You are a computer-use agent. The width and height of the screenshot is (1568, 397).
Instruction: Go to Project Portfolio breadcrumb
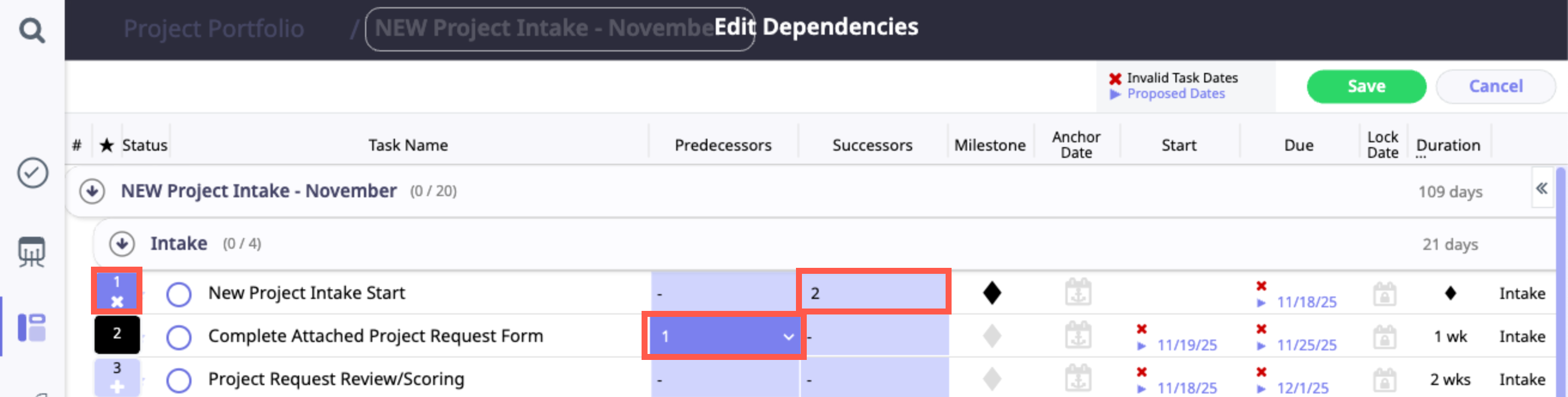(214, 29)
